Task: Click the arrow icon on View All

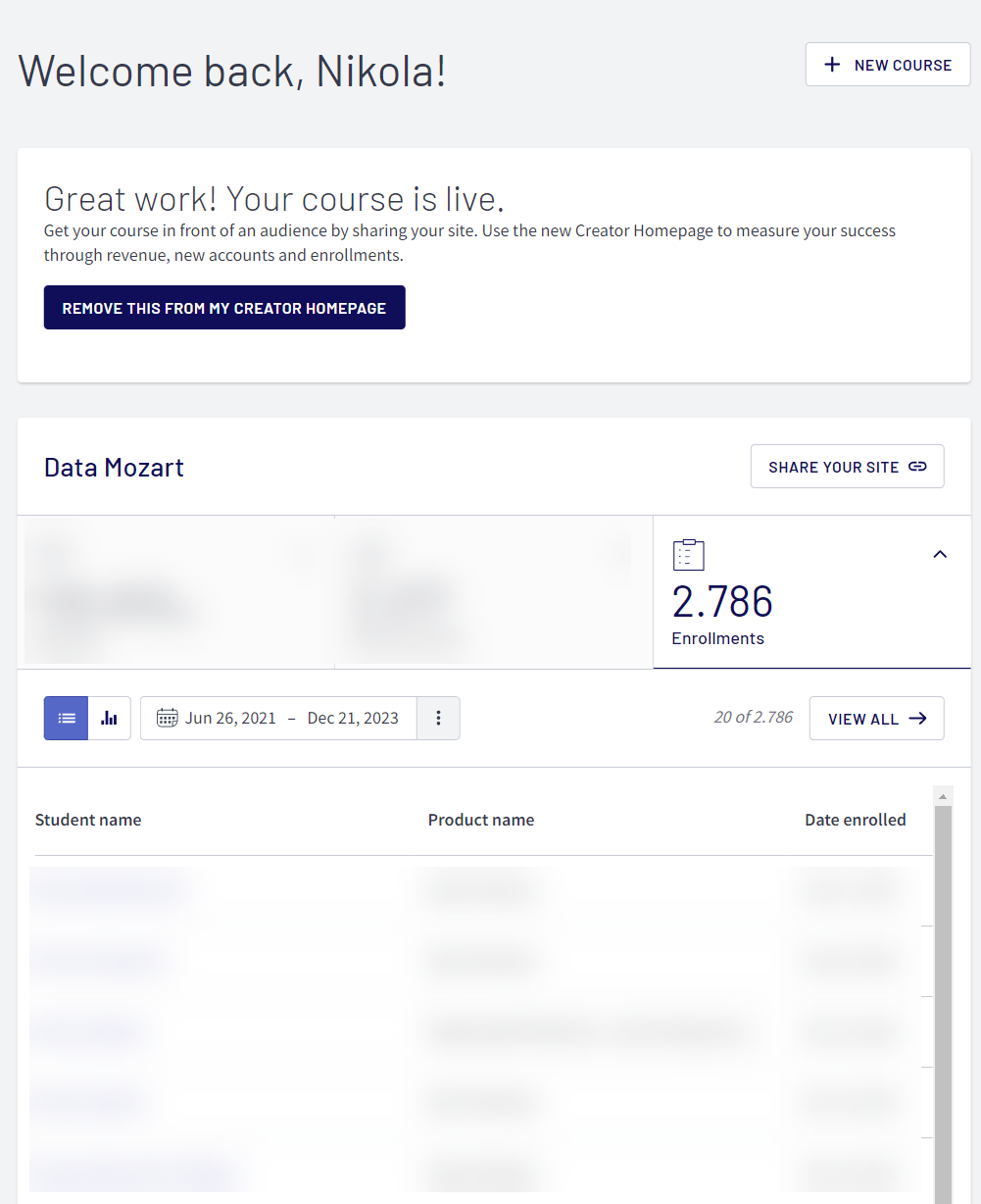Action: point(917,718)
